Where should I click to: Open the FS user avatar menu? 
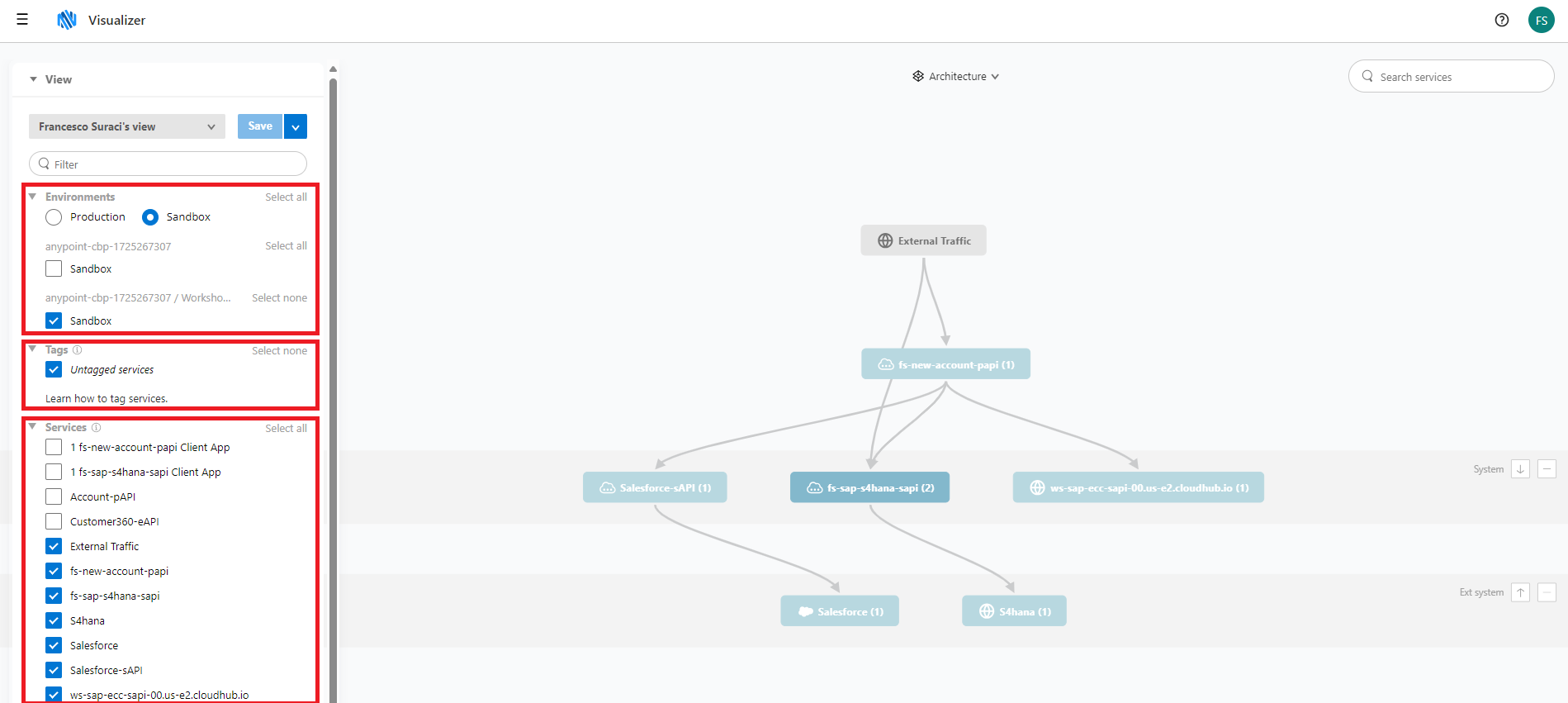pyautogui.click(x=1542, y=20)
